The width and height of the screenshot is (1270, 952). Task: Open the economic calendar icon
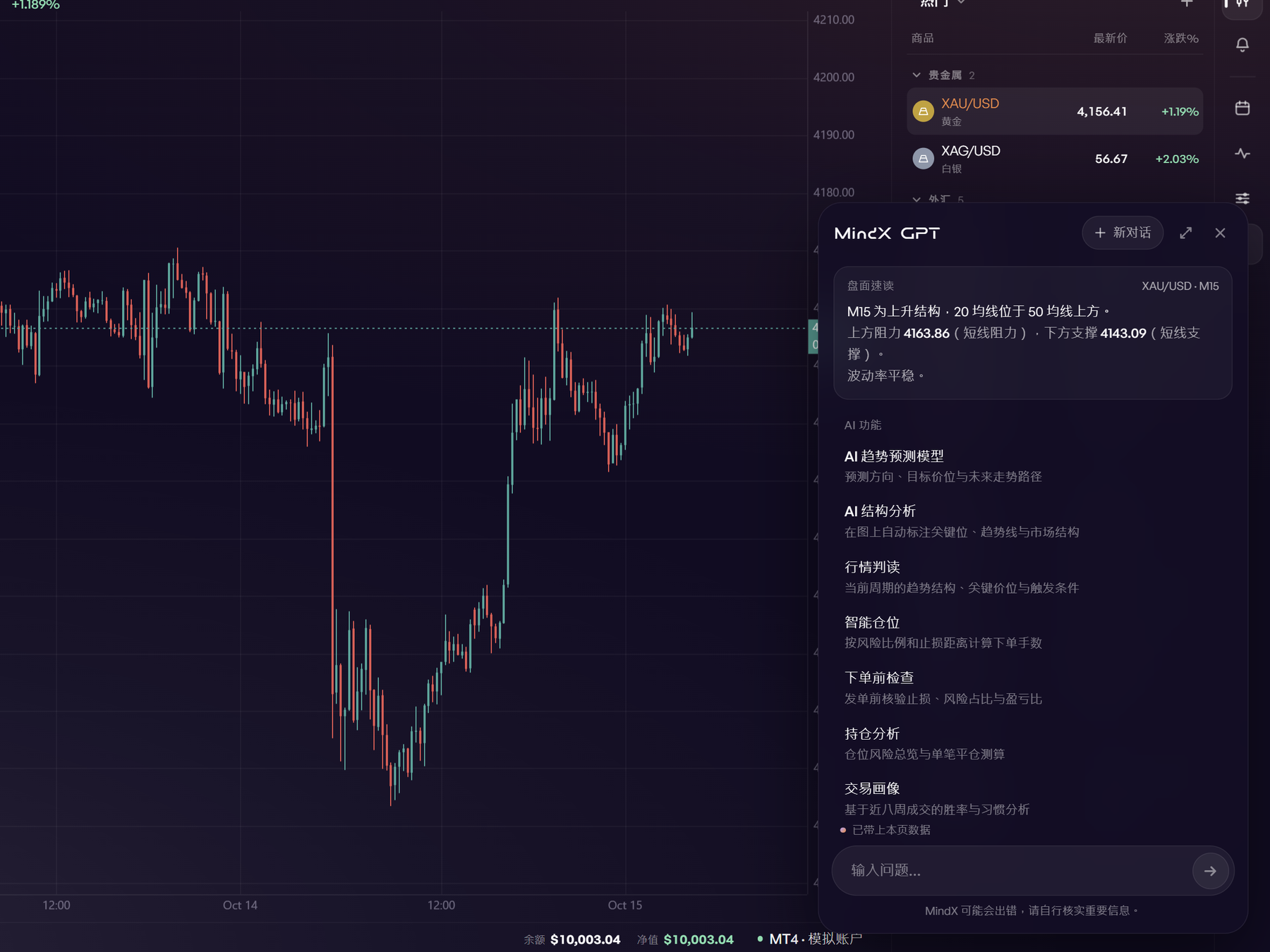1242,108
